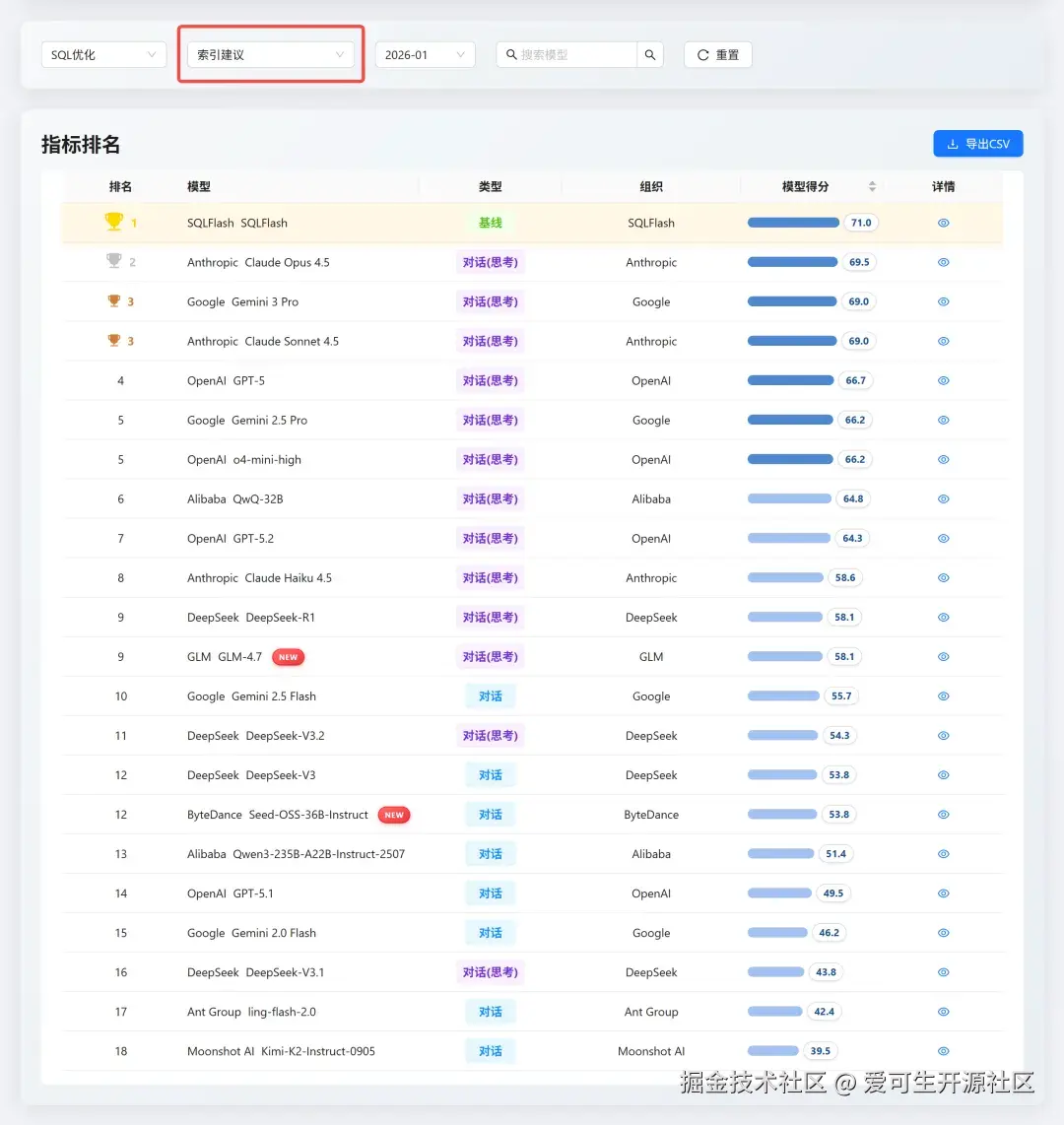Click the 排名 column header
The width and height of the screenshot is (1064, 1125).
[x=120, y=186]
